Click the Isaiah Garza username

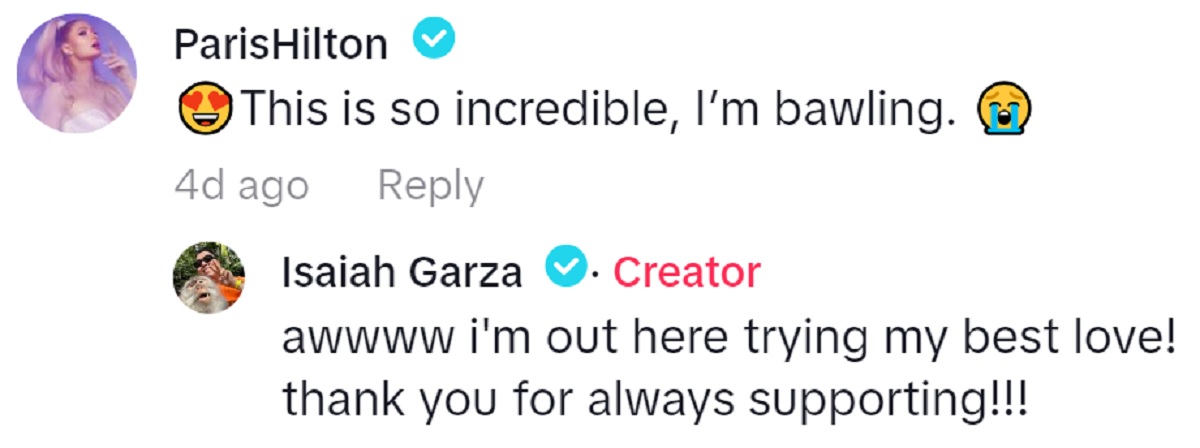[x=403, y=271]
